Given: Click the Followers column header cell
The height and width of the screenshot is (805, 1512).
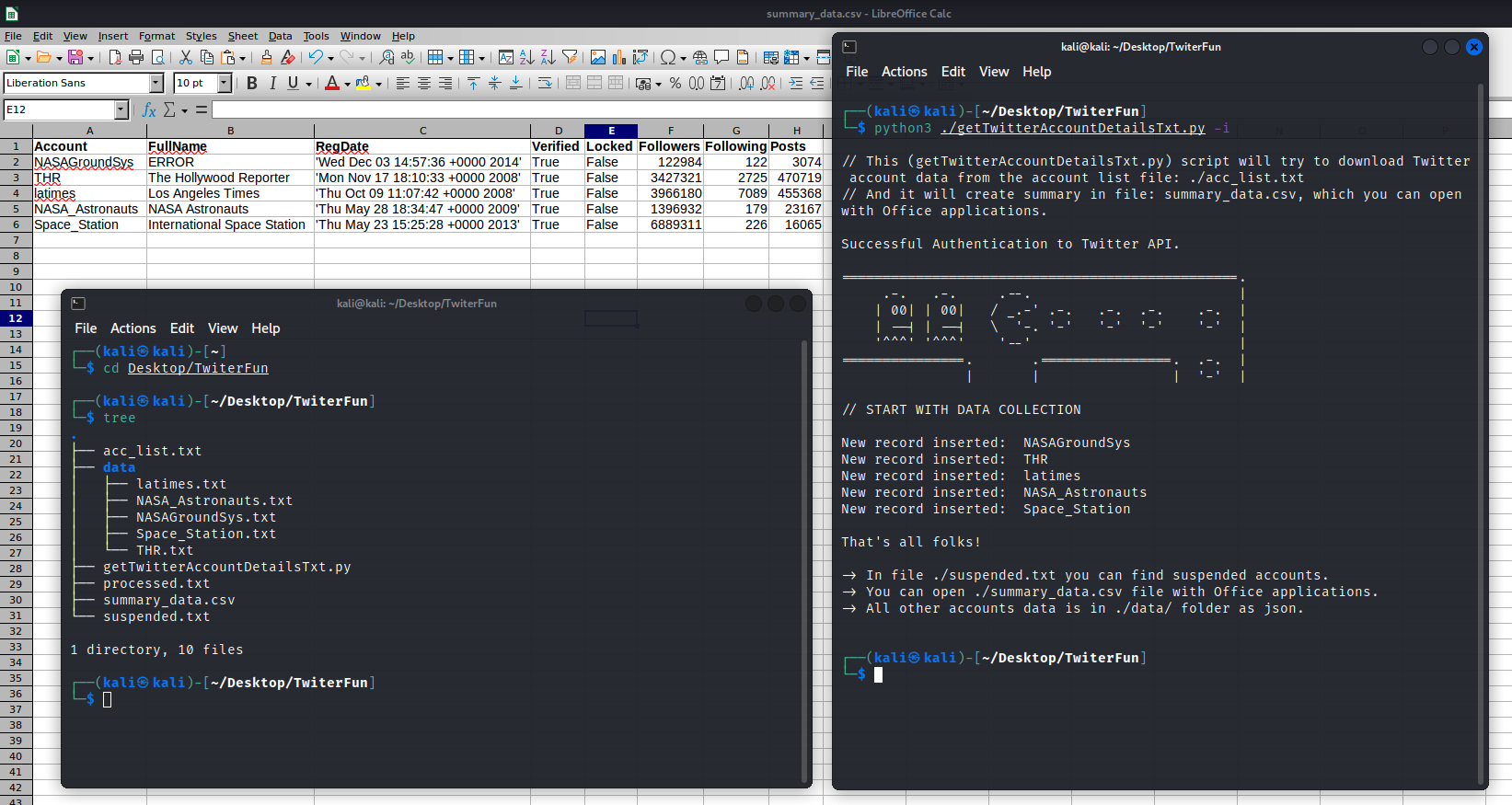Looking at the screenshot, I should pyautogui.click(x=670, y=146).
